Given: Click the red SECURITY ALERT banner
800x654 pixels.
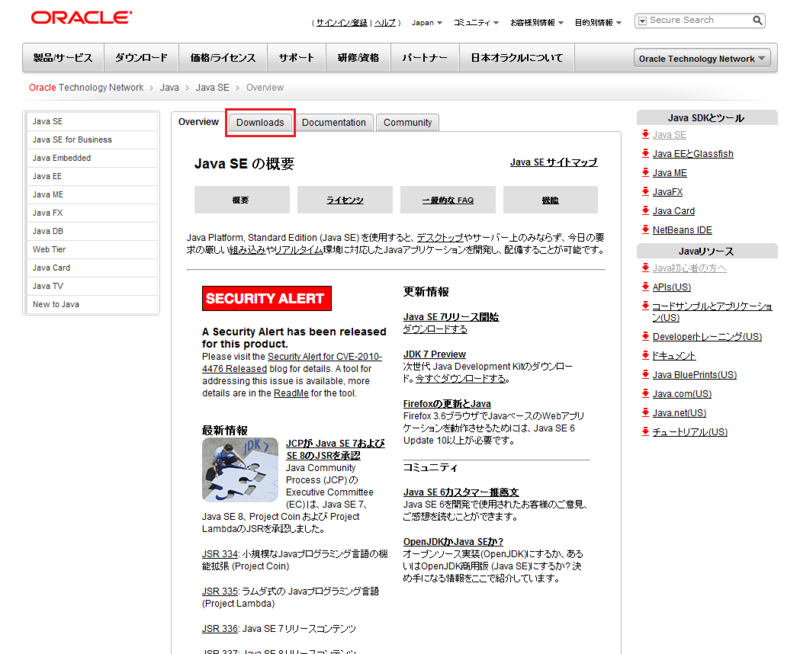Looking at the screenshot, I should pos(267,298).
